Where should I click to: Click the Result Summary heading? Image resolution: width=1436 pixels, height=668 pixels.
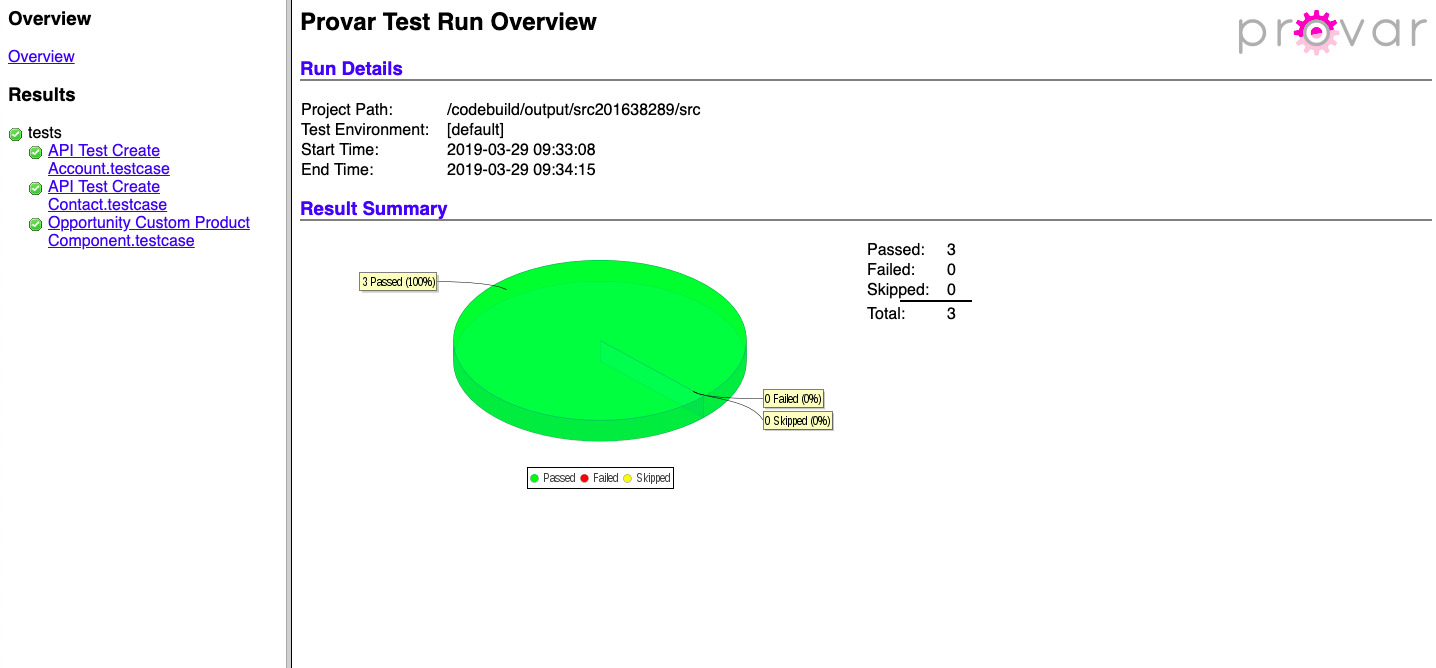point(374,209)
